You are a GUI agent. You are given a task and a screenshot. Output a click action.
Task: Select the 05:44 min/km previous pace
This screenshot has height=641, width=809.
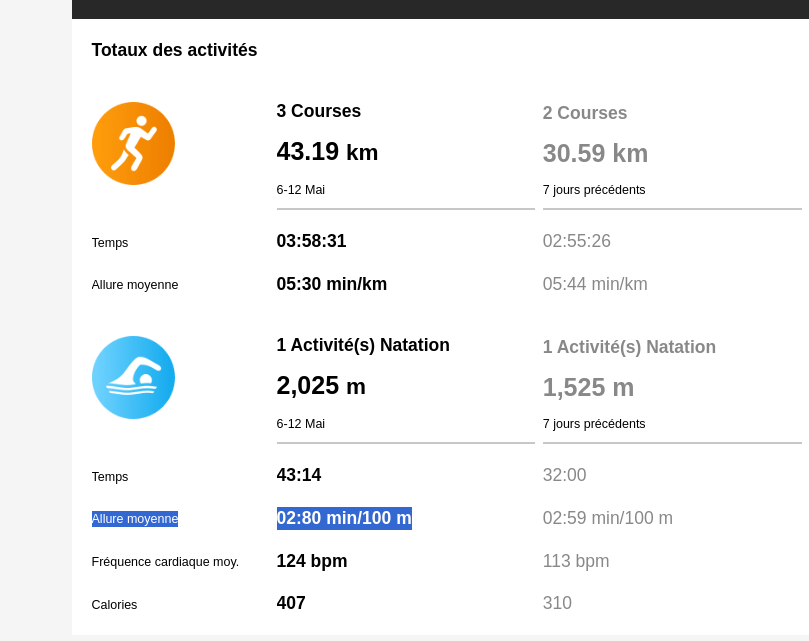595,284
